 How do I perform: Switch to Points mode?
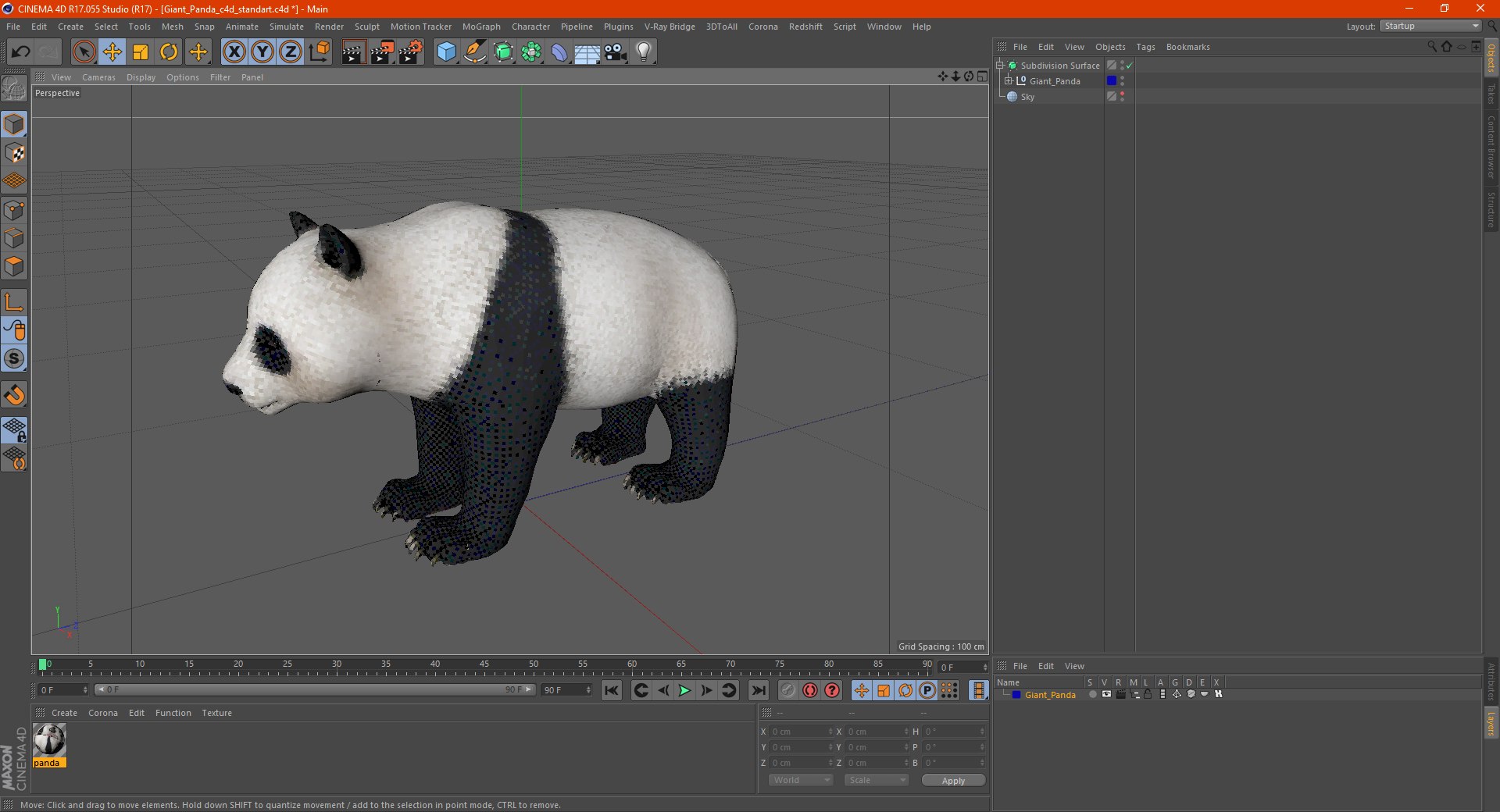click(14, 210)
